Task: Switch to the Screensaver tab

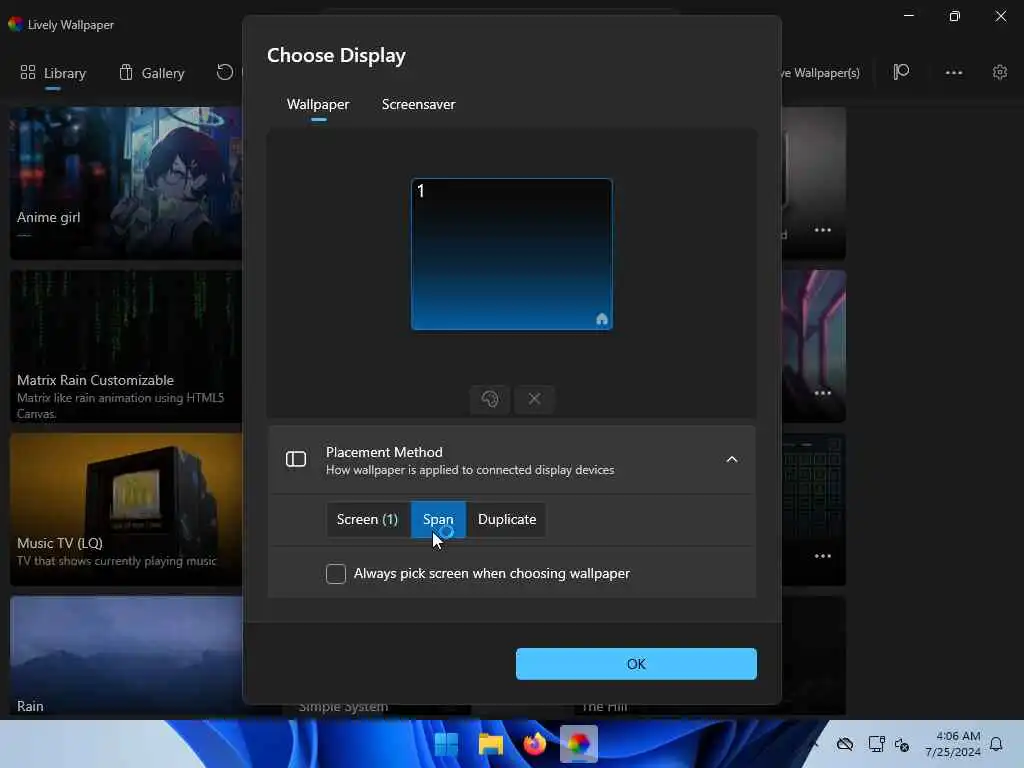Action: [x=418, y=104]
